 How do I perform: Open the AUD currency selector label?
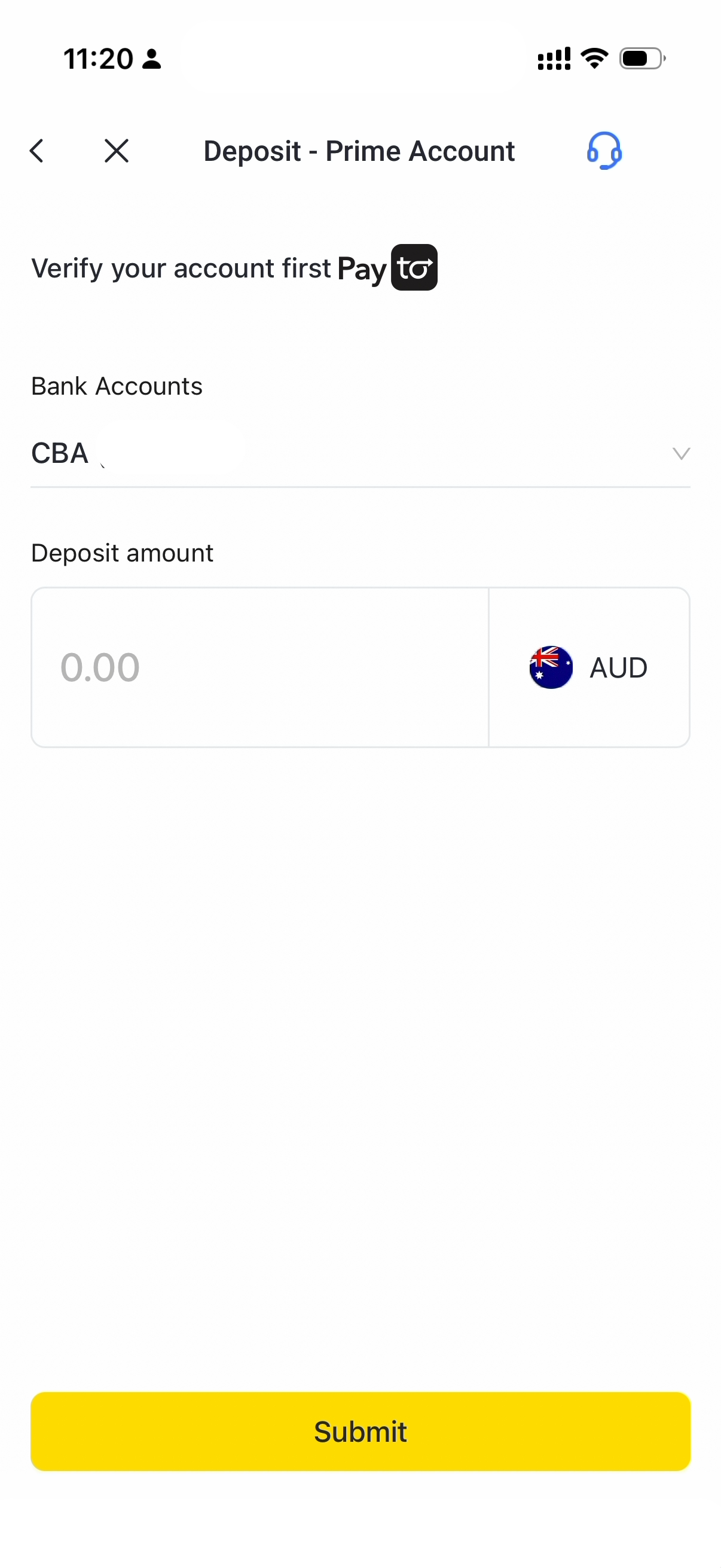point(618,668)
